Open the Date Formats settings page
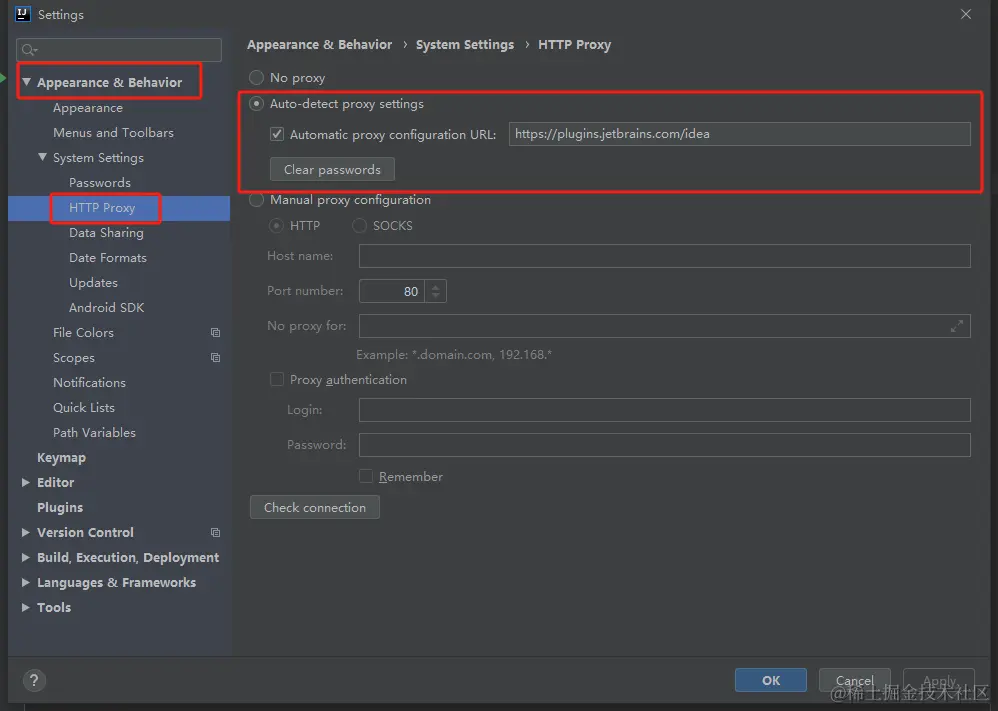This screenshot has height=711, width=998. (x=108, y=258)
